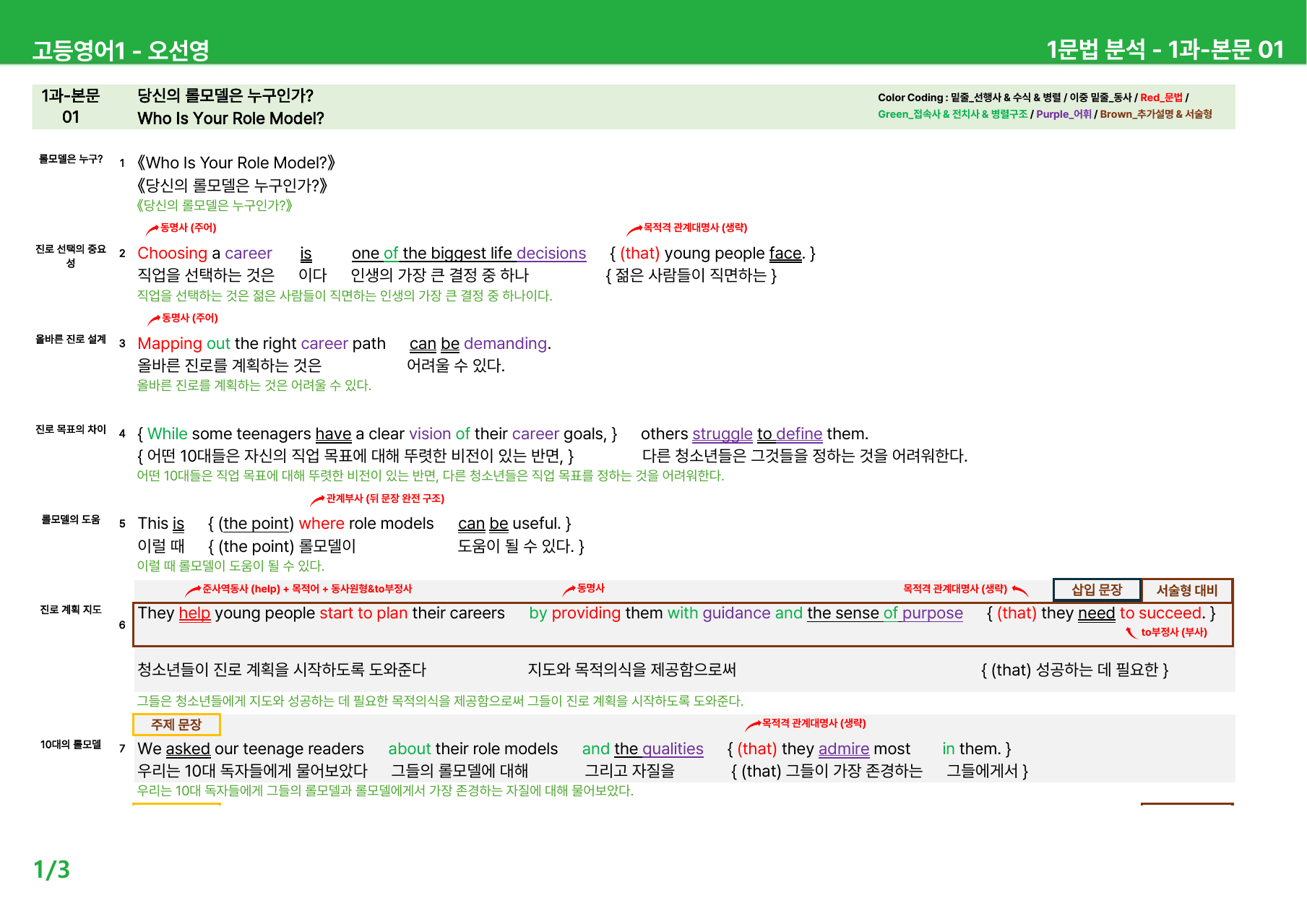Click the 'Red_문법' color coding label
Image resolution: width=1307 pixels, height=924 pixels.
[1161, 97]
